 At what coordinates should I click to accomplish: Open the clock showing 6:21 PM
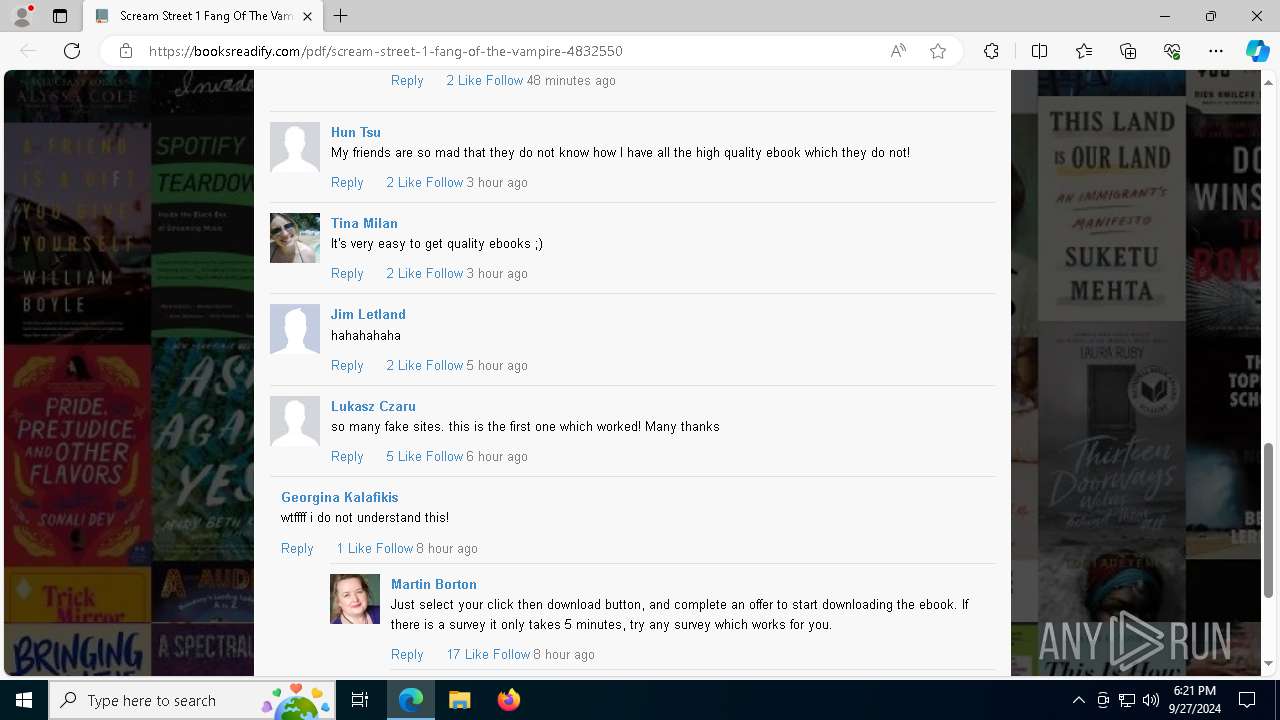click(1196, 700)
